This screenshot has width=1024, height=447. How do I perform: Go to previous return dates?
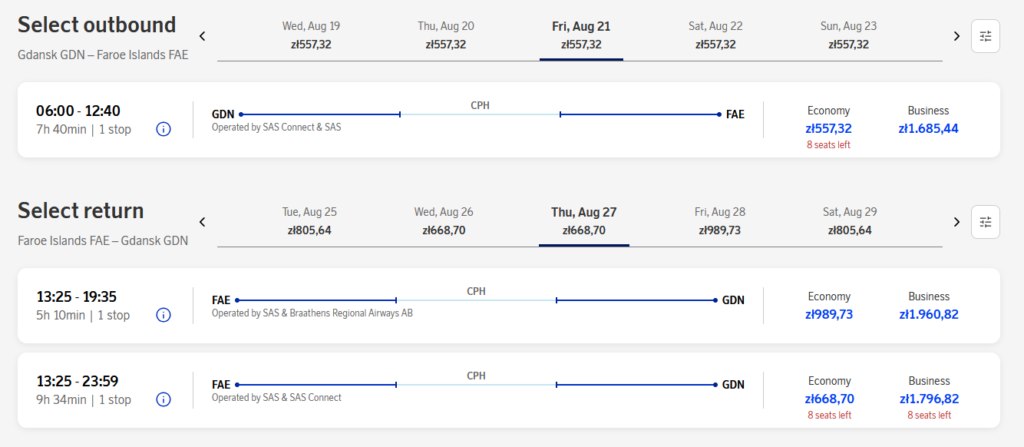click(203, 222)
